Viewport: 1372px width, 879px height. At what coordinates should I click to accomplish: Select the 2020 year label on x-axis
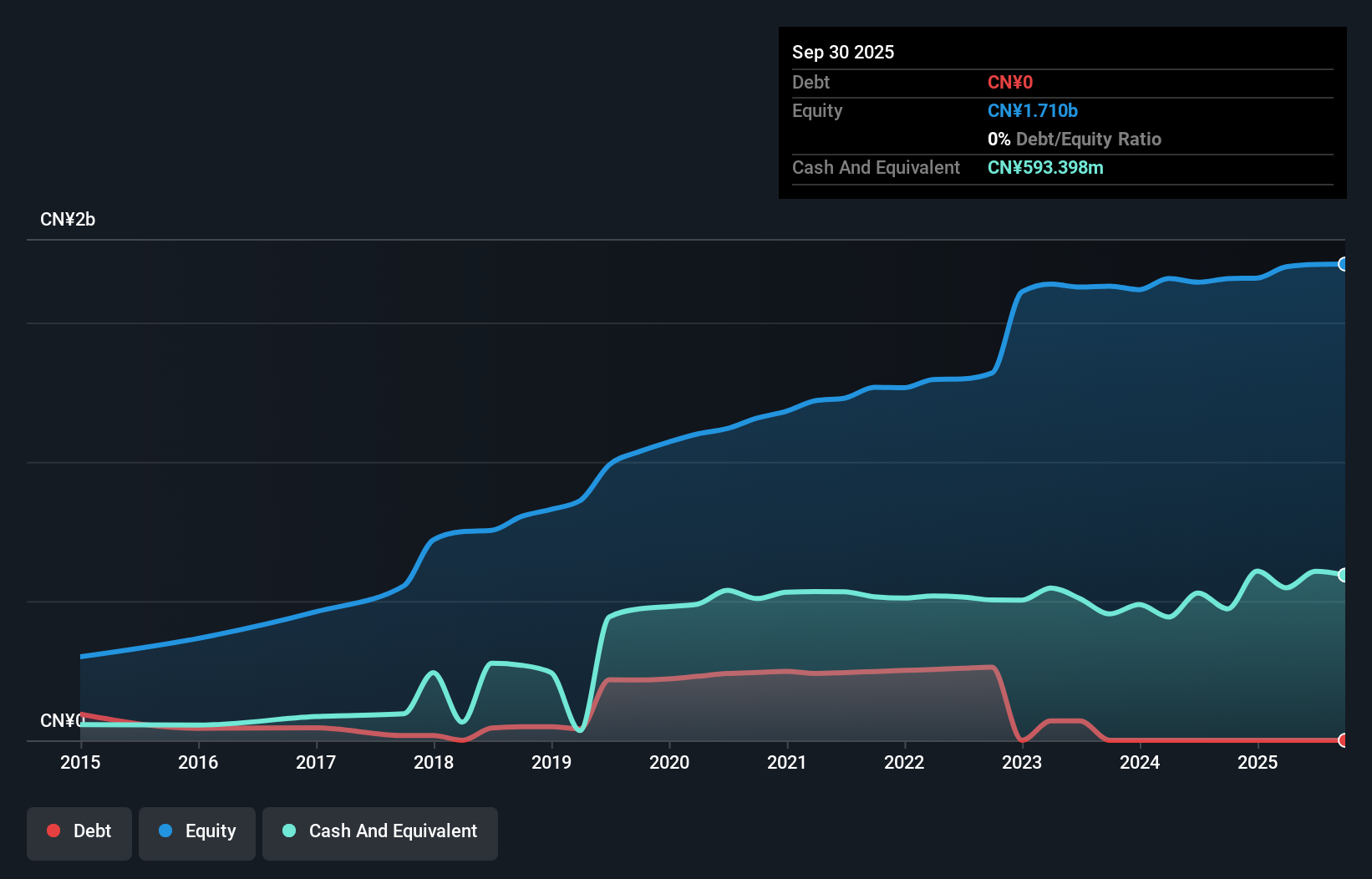tap(669, 763)
